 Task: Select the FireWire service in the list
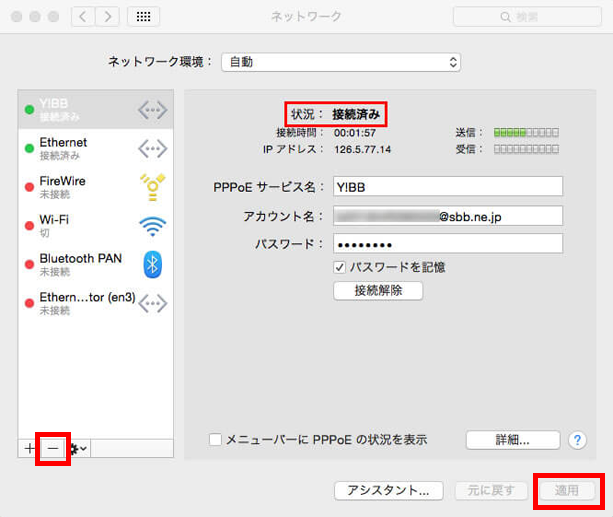pos(96,187)
